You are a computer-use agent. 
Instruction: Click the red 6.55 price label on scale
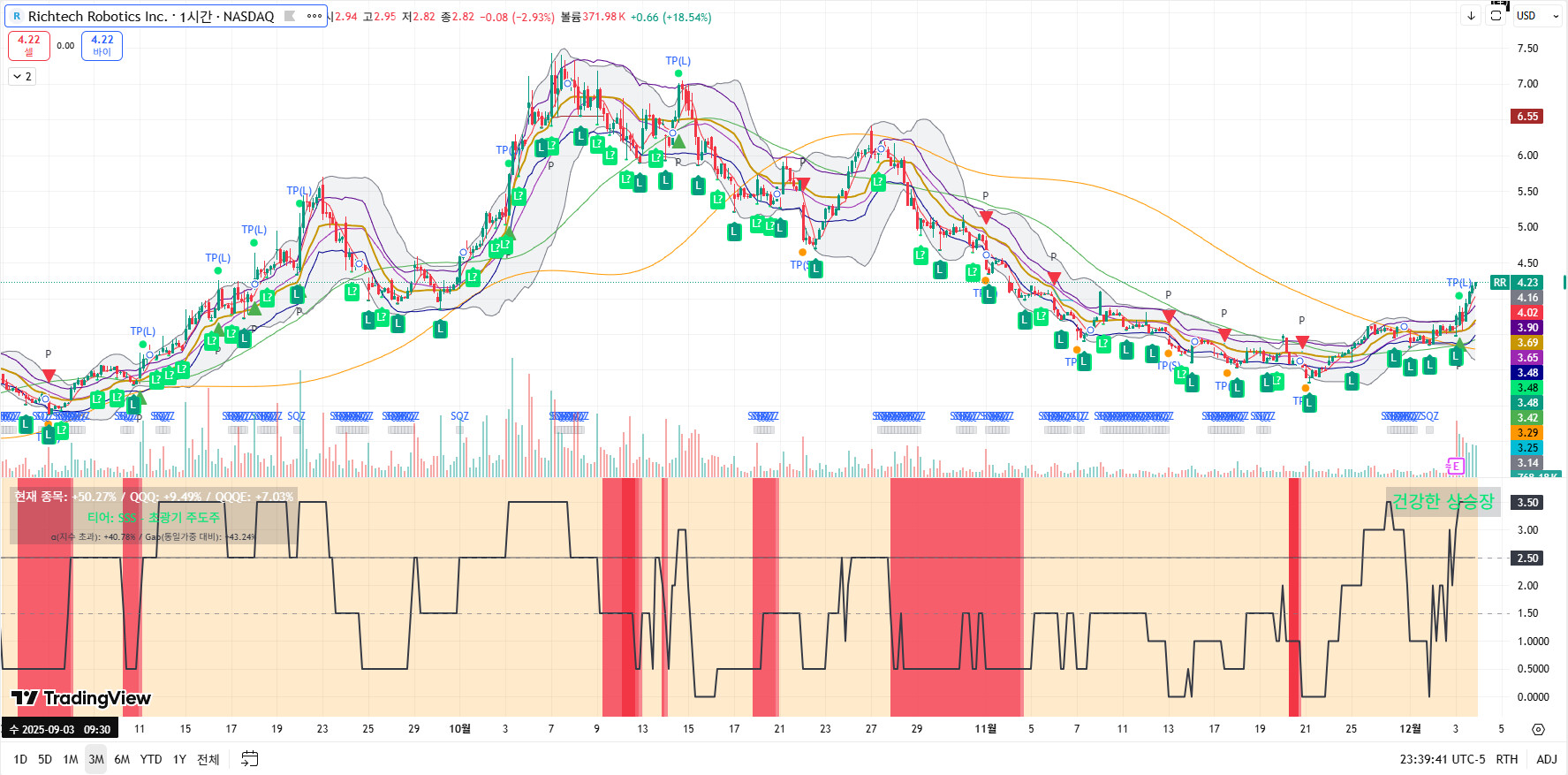point(1527,117)
